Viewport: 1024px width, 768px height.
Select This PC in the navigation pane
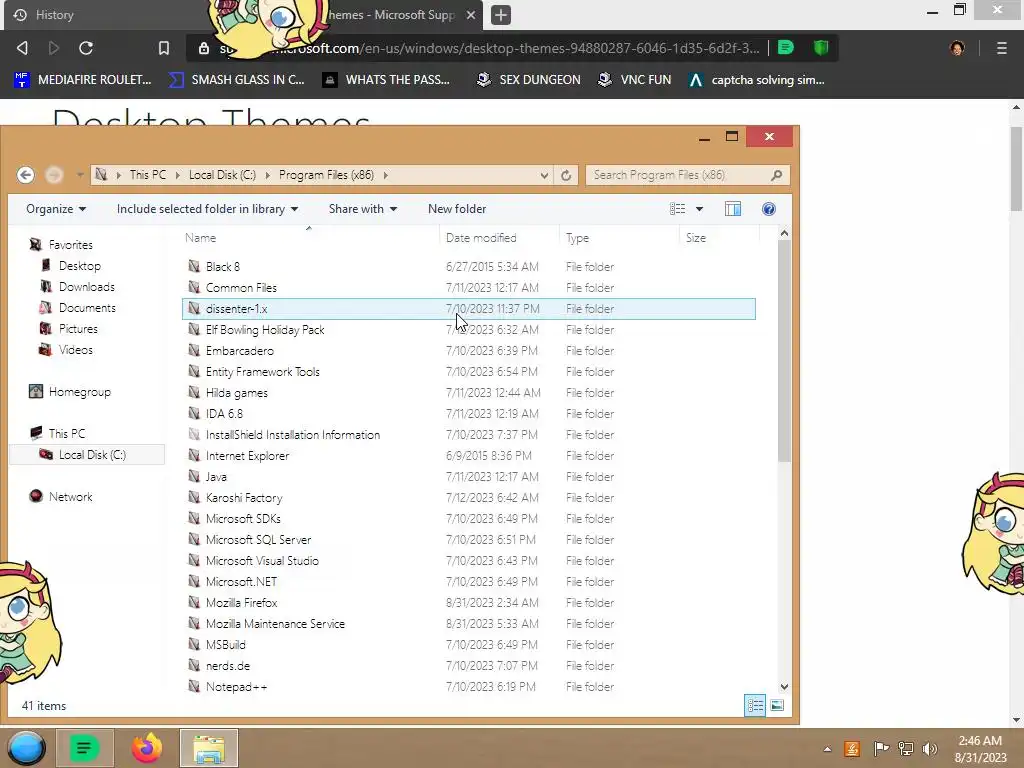(66, 434)
